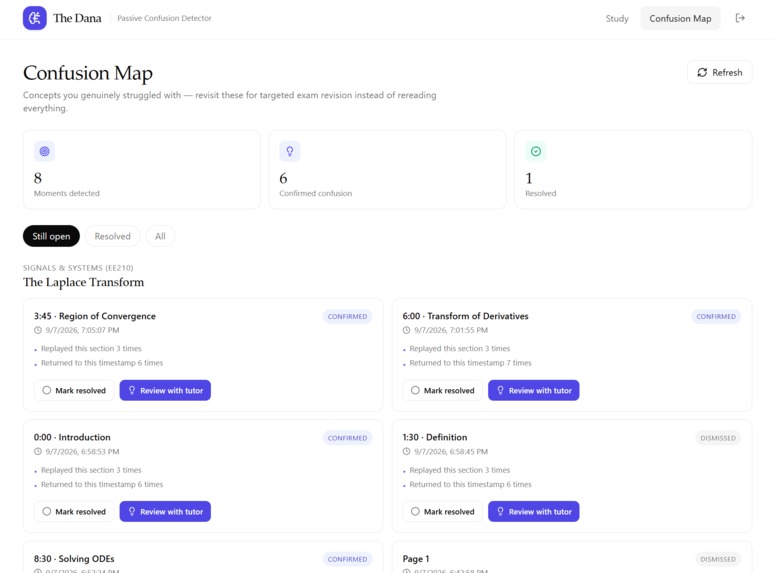
Task: Click CONFIRMED badge on Introduction card
Action: pyautogui.click(x=348, y=438)
